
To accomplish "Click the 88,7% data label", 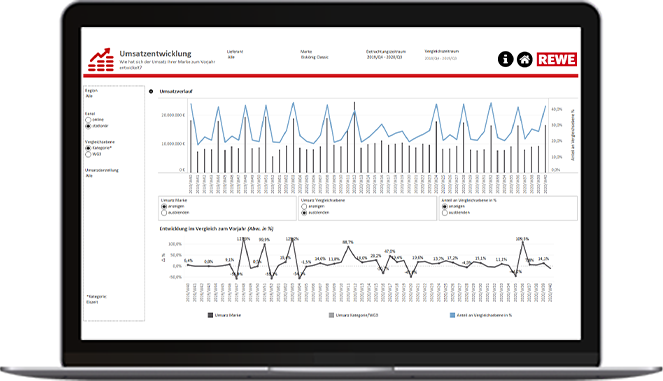I will [348, 242].
